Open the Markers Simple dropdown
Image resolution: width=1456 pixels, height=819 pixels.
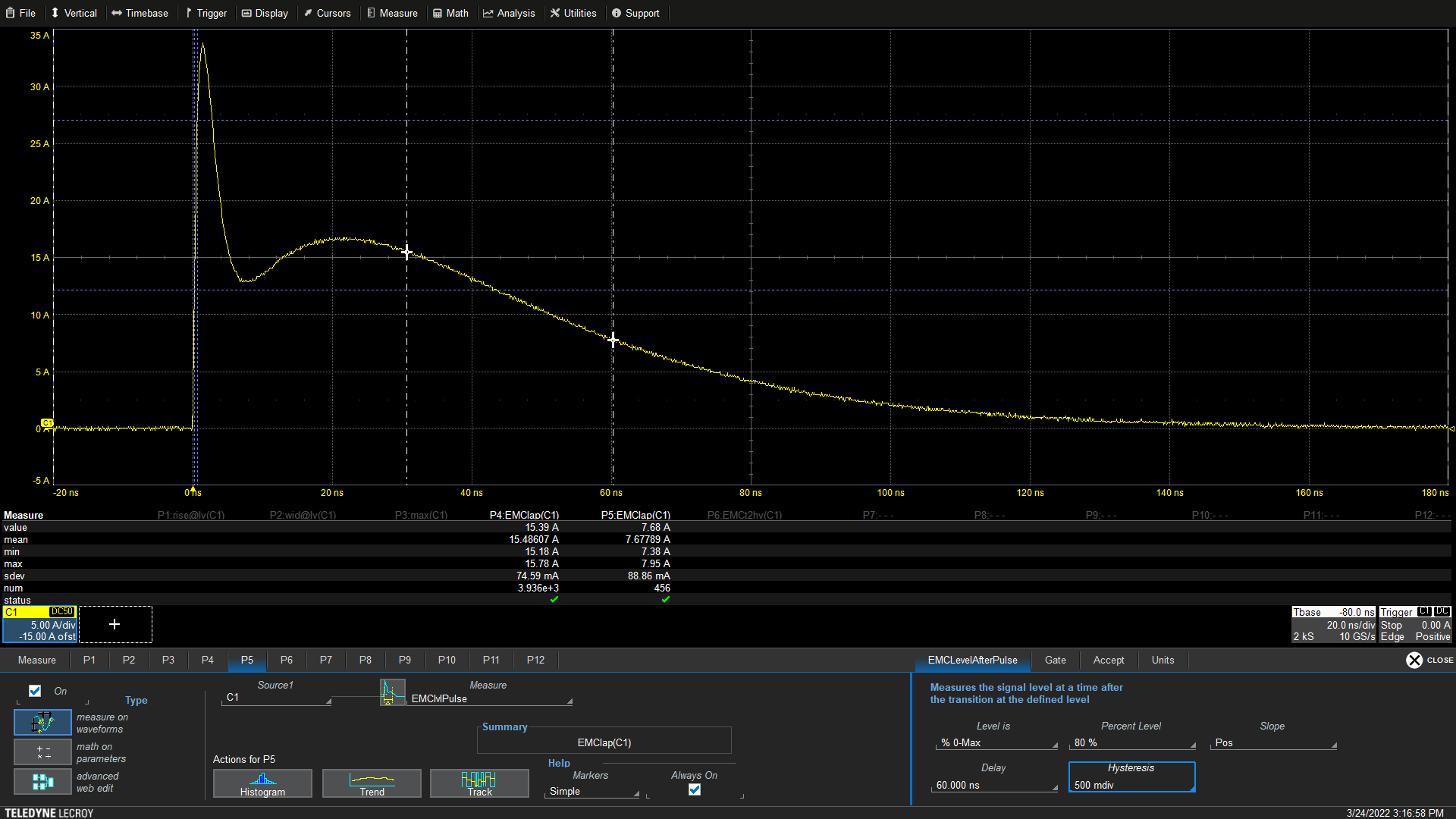click(x=592, y=792)
